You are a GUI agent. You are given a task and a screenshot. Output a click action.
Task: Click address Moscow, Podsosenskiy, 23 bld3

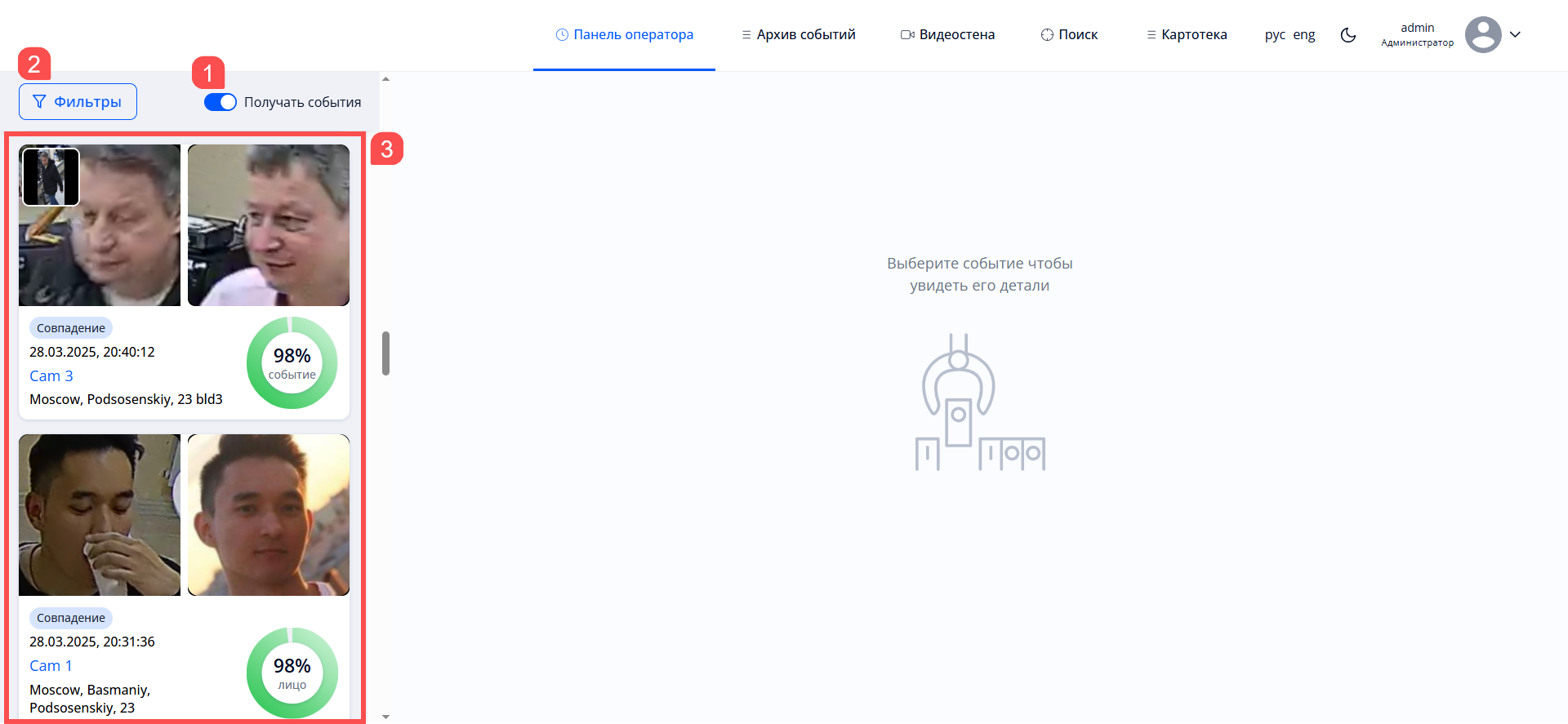[x=126, y=399]
